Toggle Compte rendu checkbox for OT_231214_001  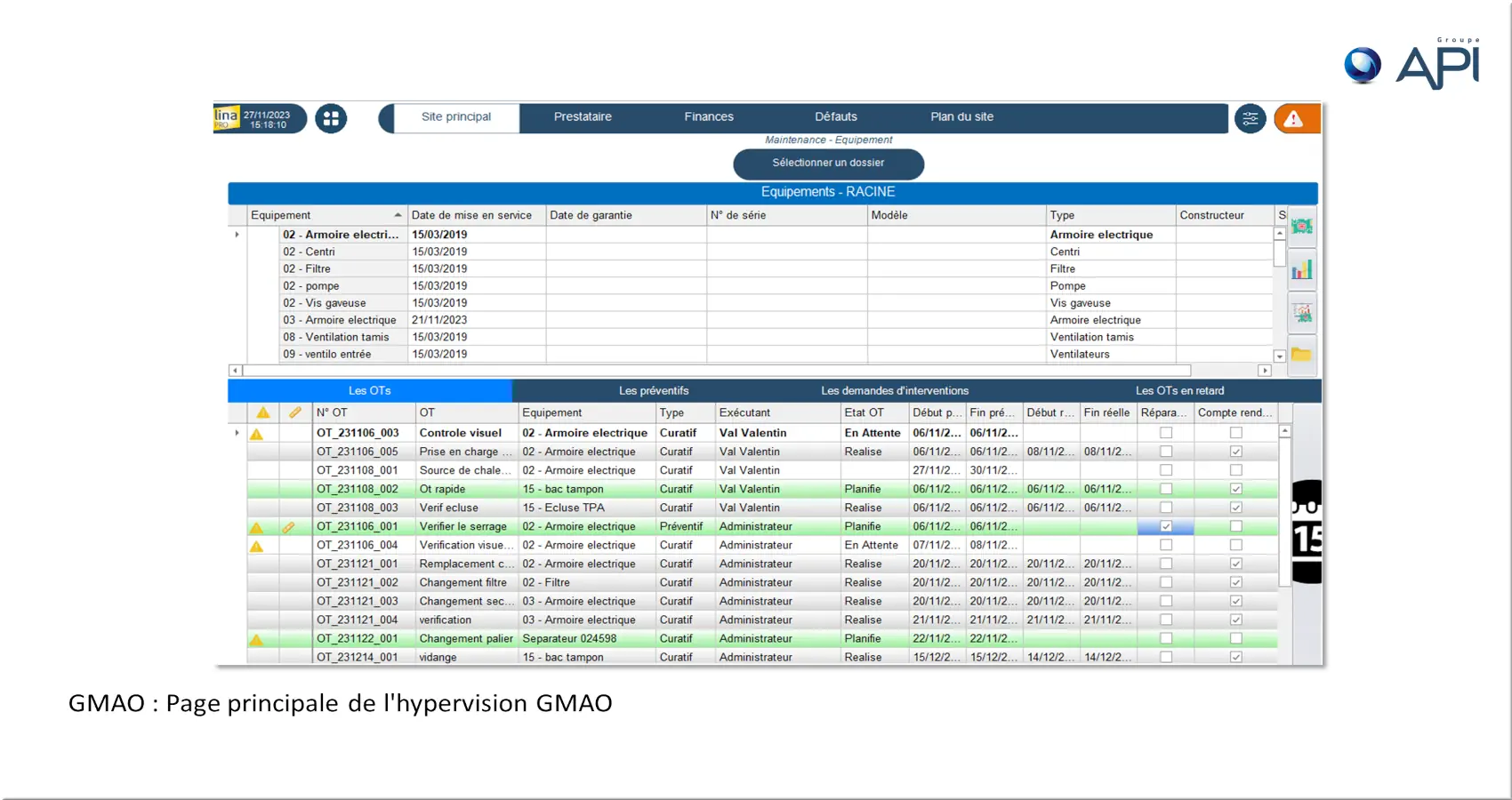click(x=1235, y=657)
